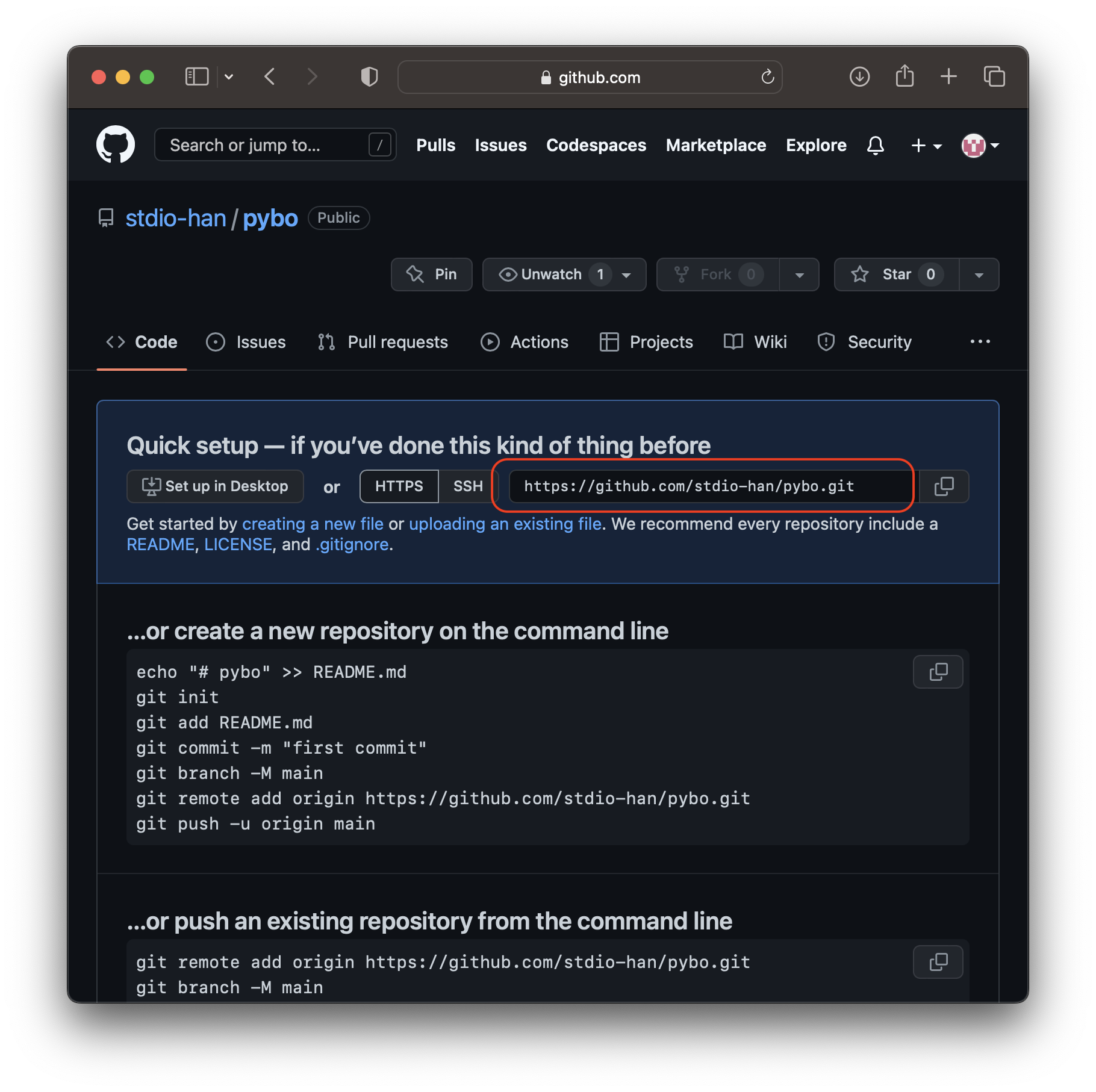Open the stdio-han owner link

(176, 218)
